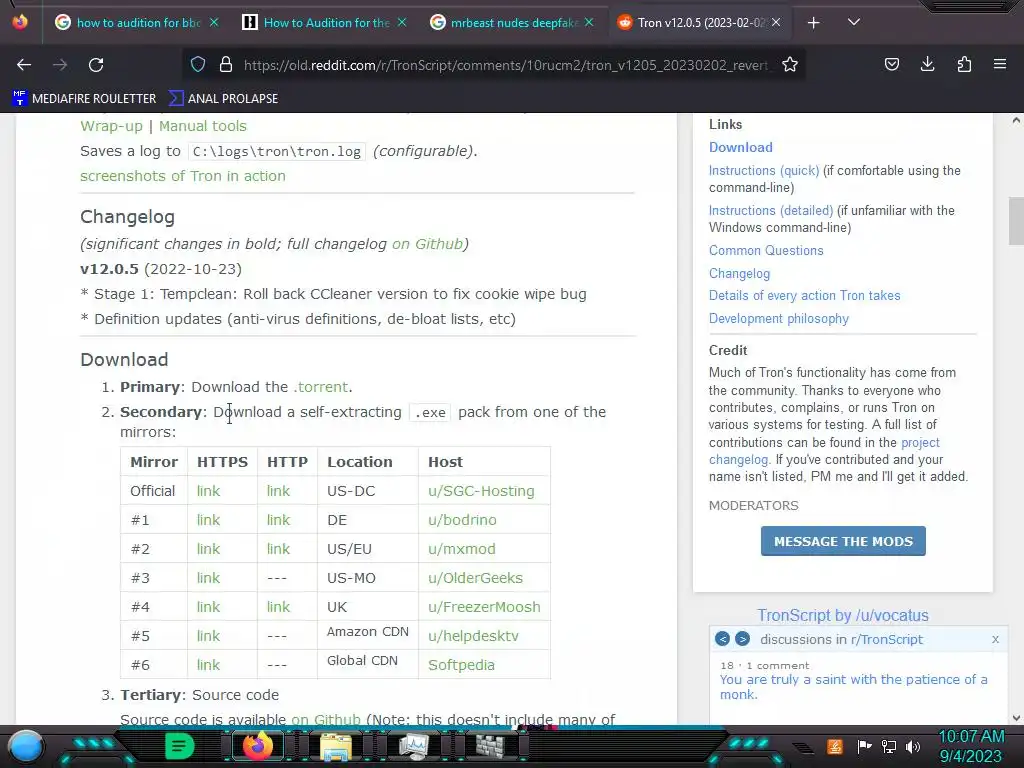Click Official mirror HTTP link
1024x768 pixels.
coord(278,491)
